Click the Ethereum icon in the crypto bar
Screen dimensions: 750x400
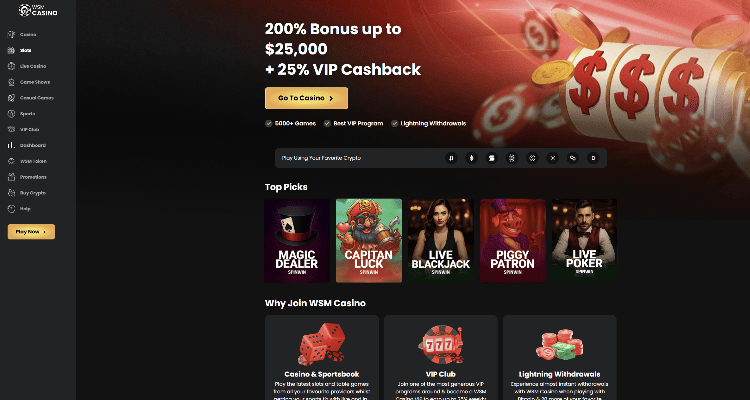472,158
